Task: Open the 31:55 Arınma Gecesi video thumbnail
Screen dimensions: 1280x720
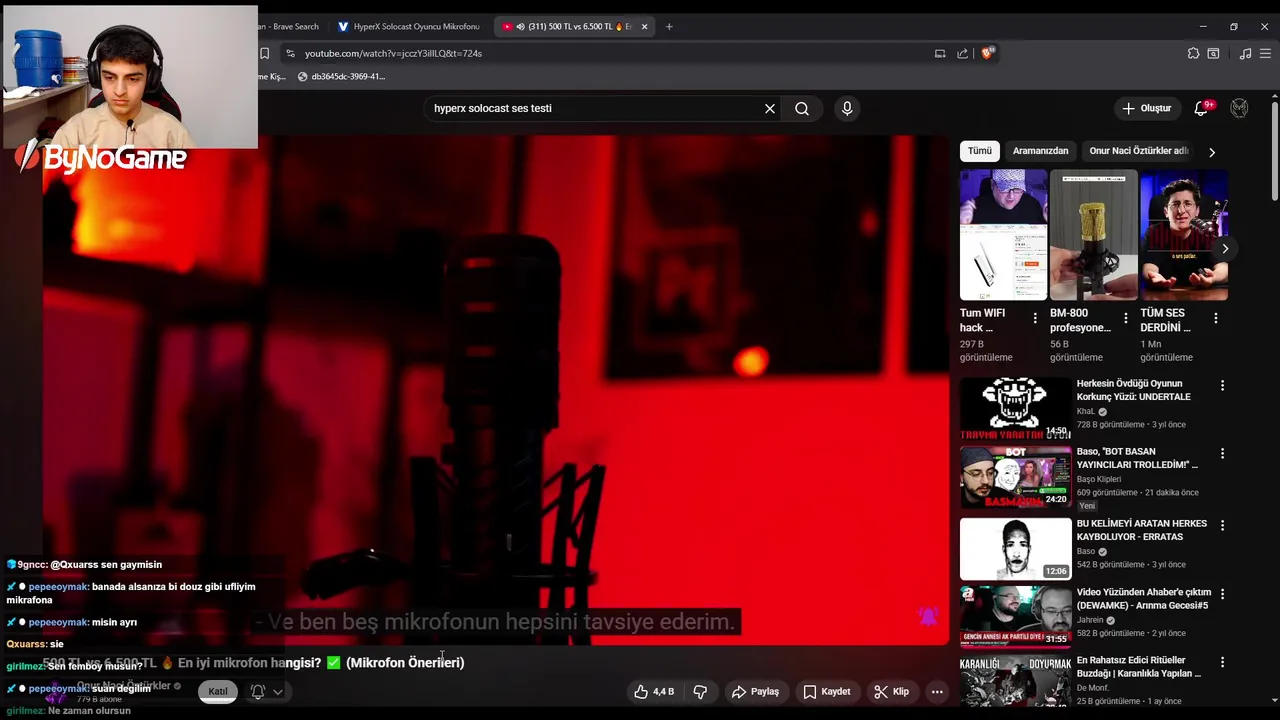Action: pos(1016,616)
